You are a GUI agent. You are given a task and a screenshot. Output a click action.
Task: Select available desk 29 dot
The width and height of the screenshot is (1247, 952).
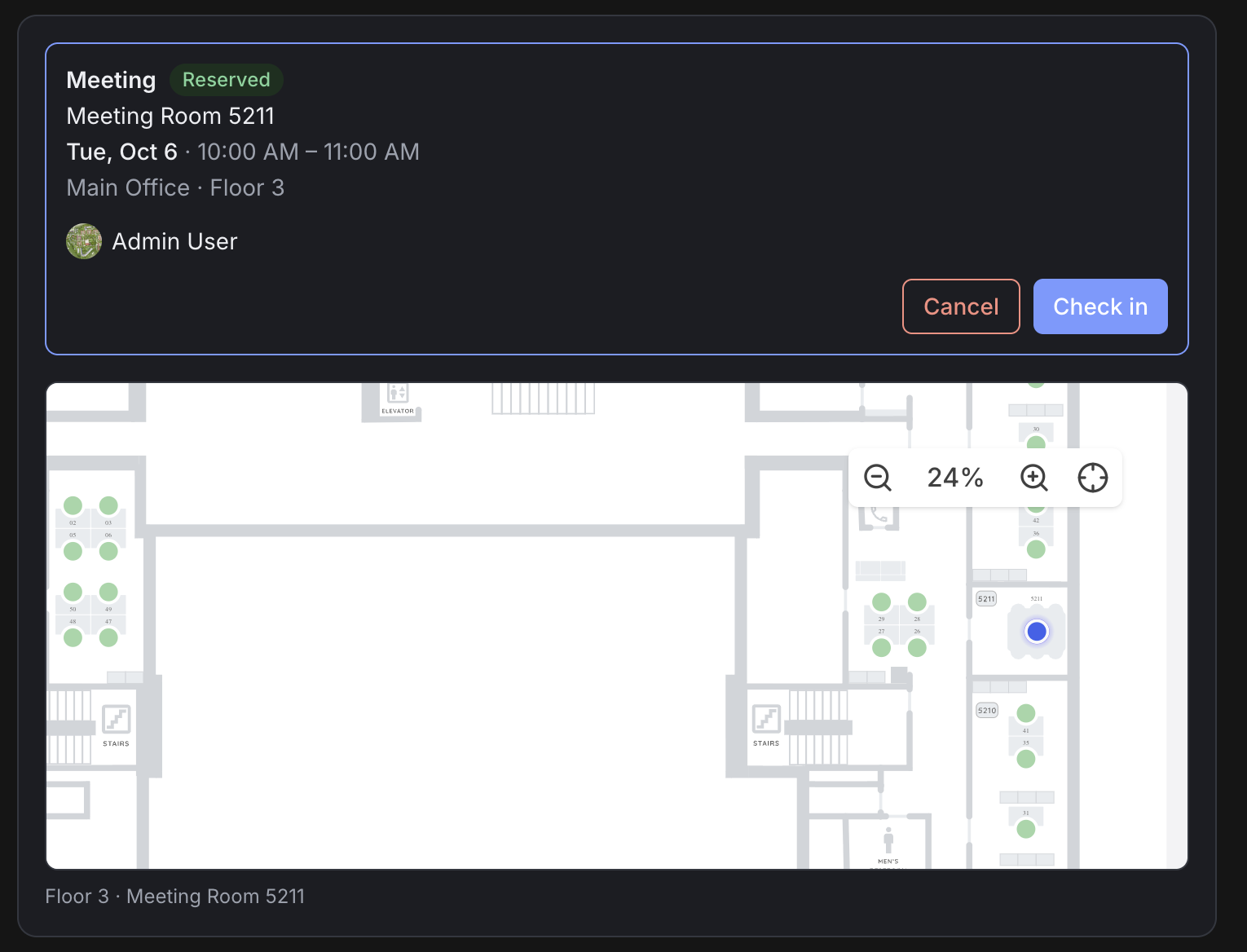tap(881, 602)
